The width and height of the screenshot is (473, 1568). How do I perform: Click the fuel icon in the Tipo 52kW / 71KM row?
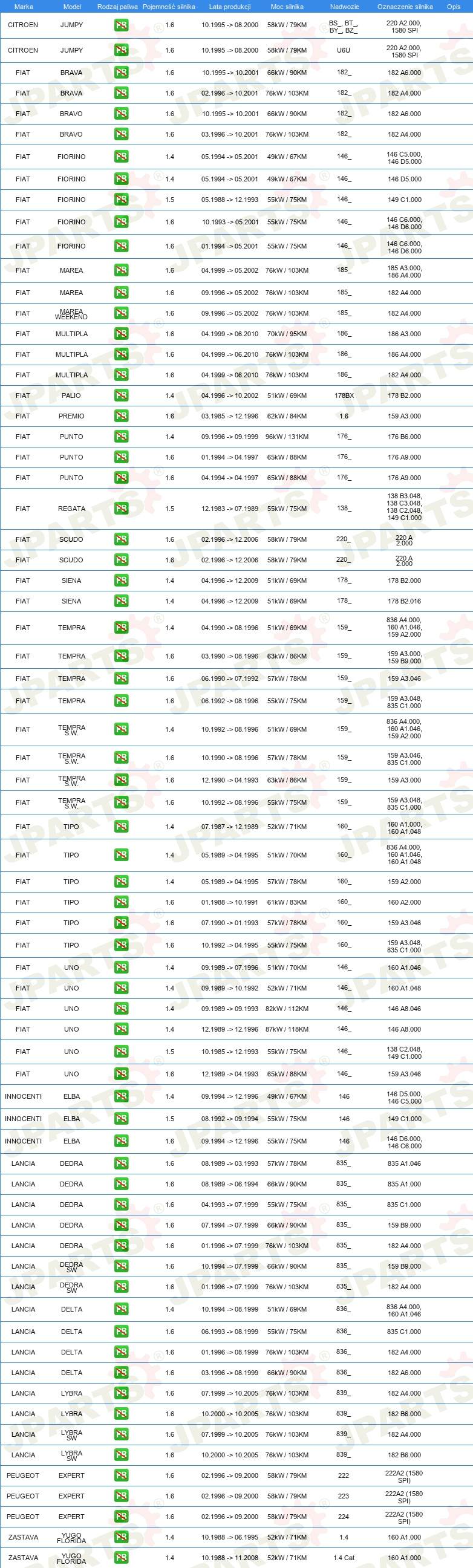(121, 827)
